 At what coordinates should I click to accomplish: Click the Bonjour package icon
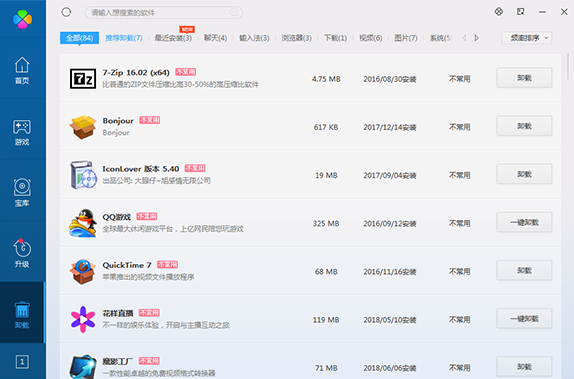coord(83,127)
